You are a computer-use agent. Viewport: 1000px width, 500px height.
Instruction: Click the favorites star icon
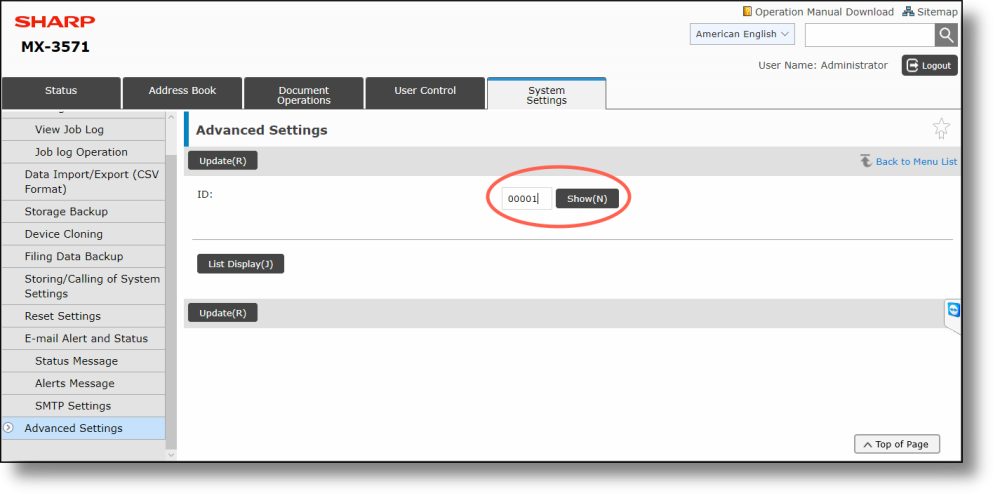pos(941,128)
